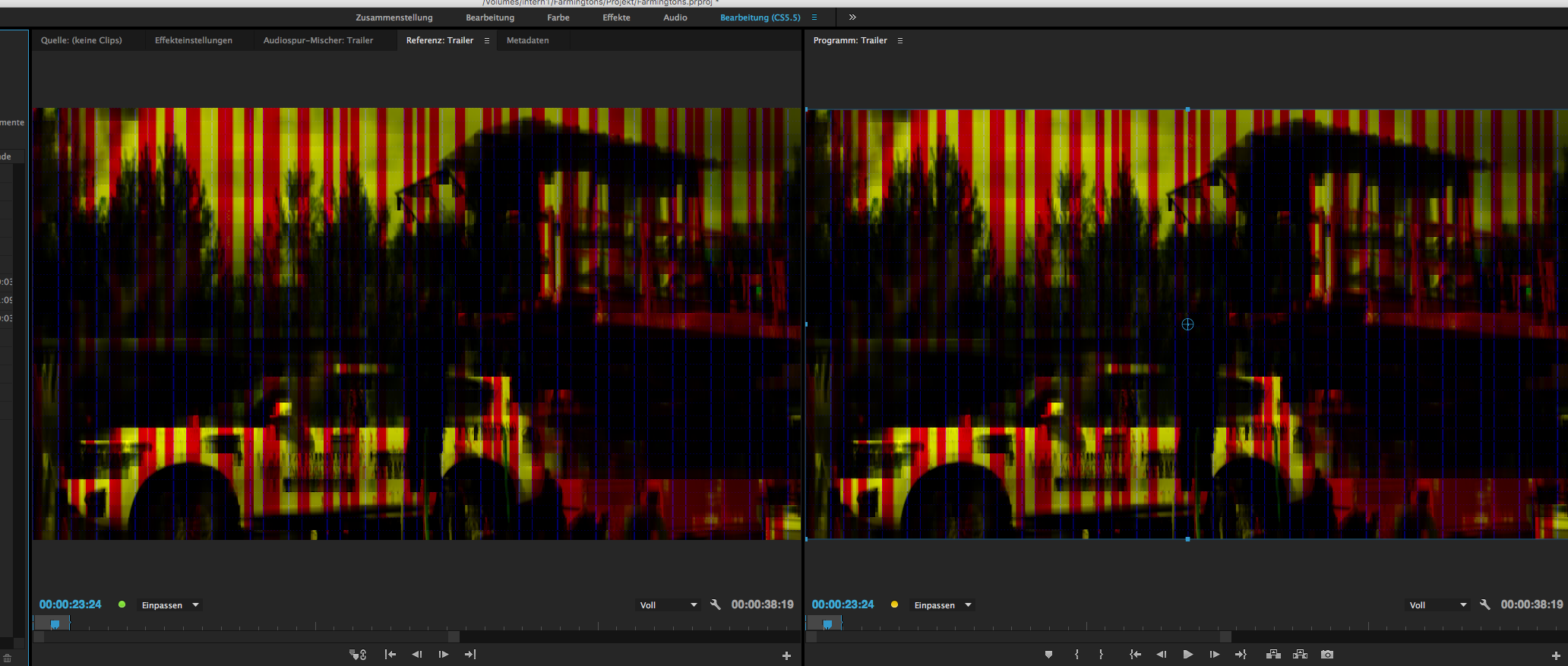Open button editor plus in Program monitor
This screenshot has width=1568, height=666.
1556,655
